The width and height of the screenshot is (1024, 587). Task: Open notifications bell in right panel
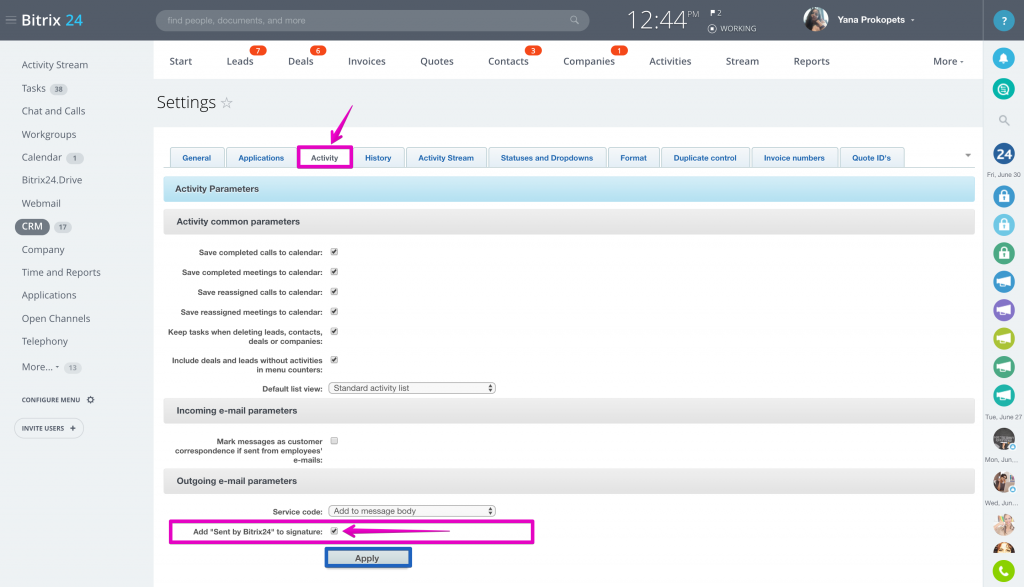(1004, 59)
